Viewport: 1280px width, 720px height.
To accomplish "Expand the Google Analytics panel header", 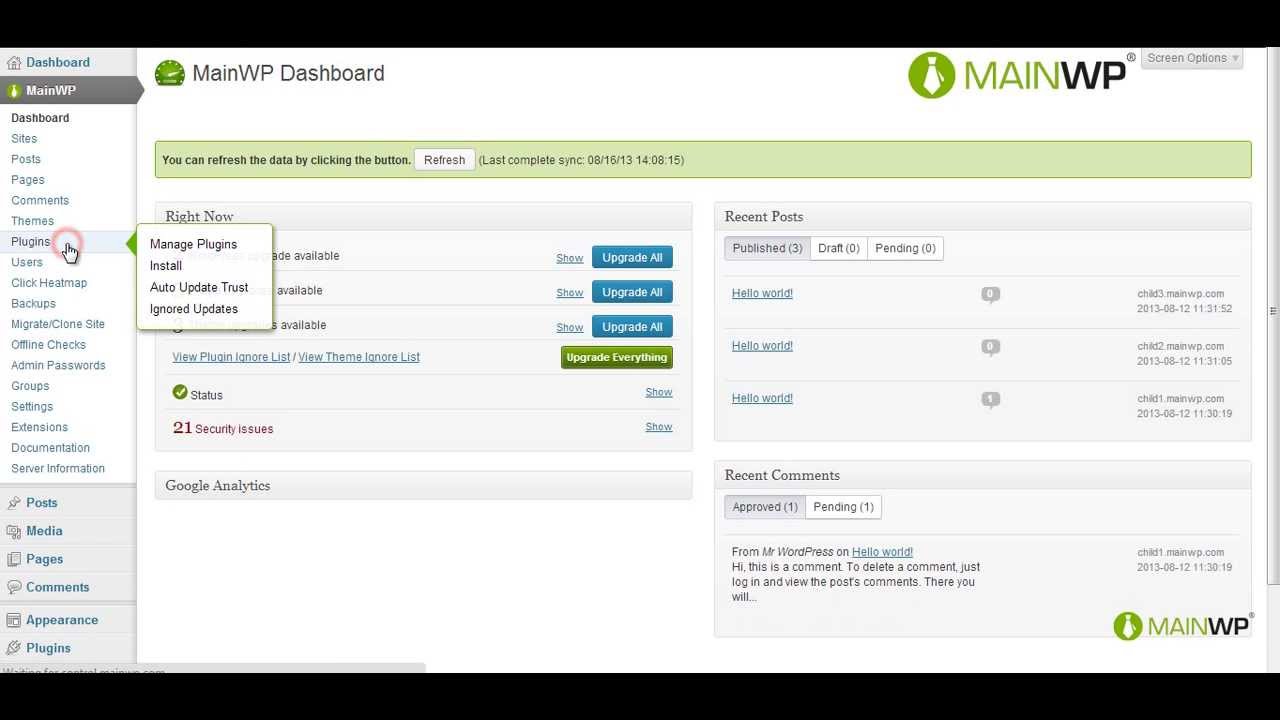I will pyautogui.click(x=423, y=486).
